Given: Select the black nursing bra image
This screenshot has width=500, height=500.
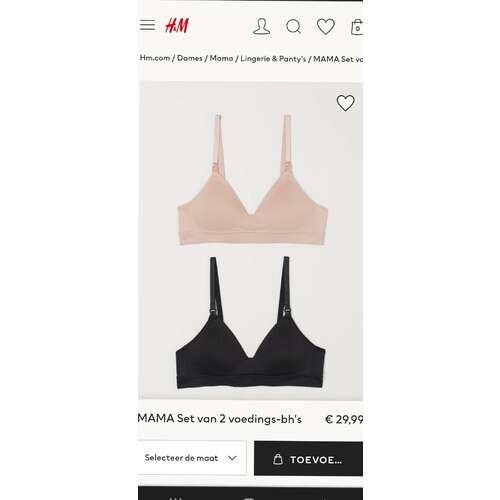Looking at the screenshot, I should click(x=250, y=322).
